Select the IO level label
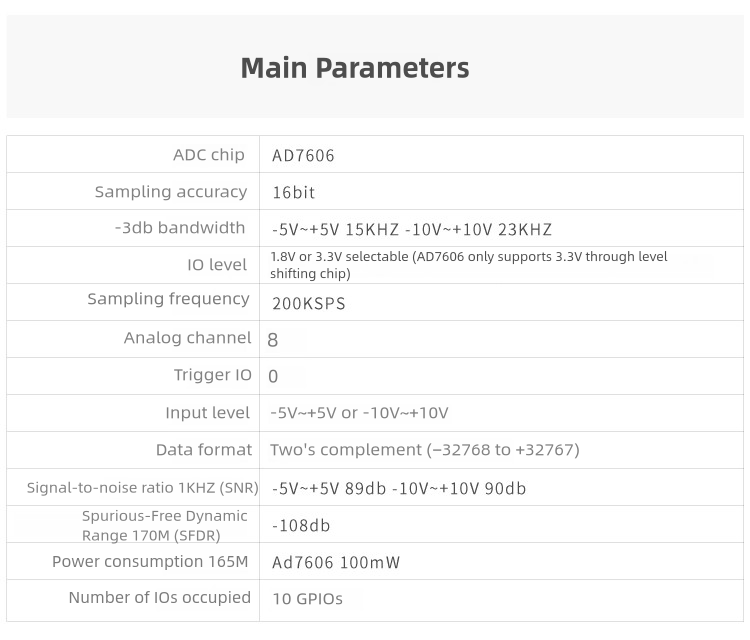The width and height of the screenshot is (750, 640). click(x=217, y=265)
